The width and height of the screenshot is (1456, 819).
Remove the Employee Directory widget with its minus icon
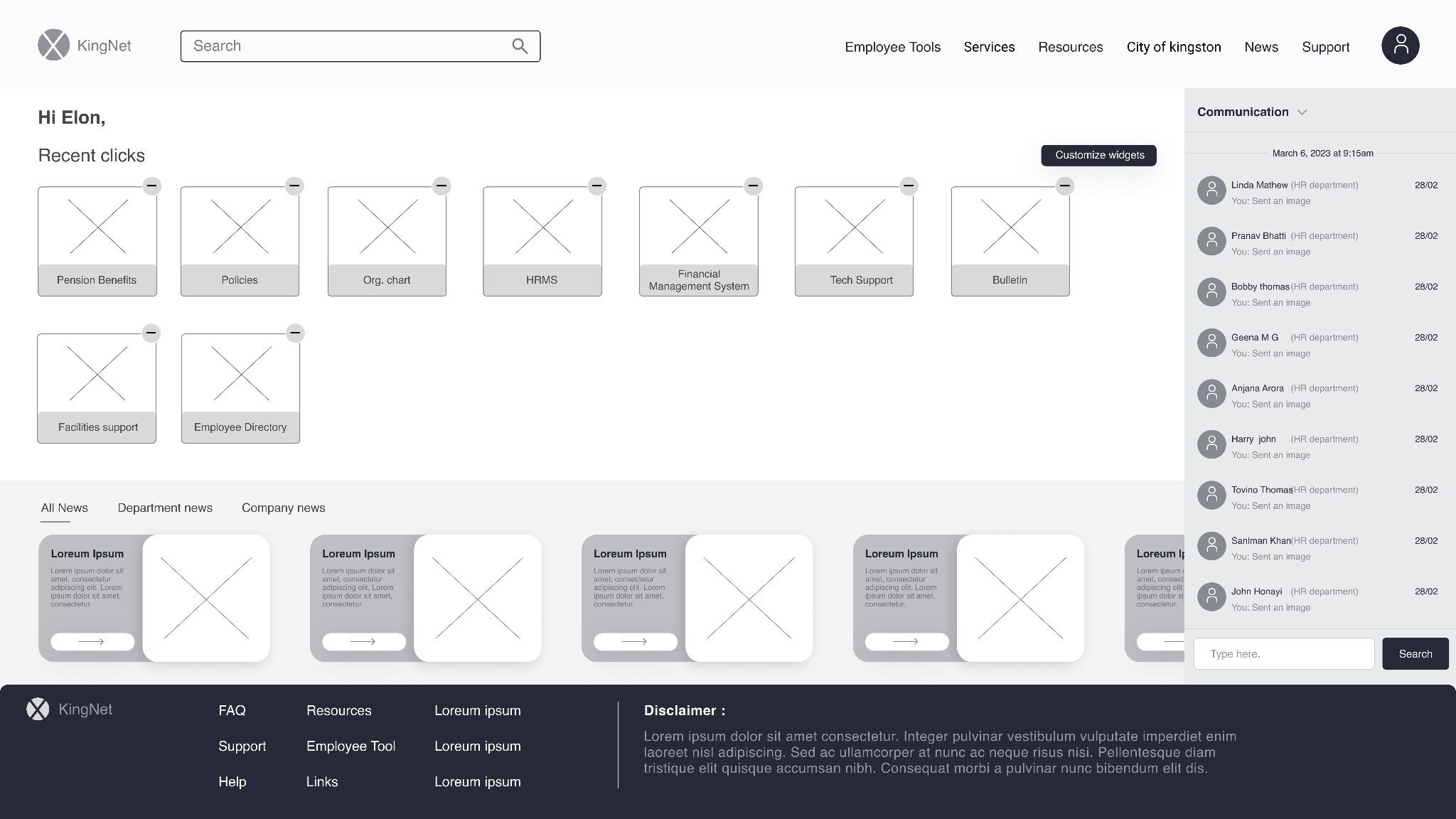point(296,333)
